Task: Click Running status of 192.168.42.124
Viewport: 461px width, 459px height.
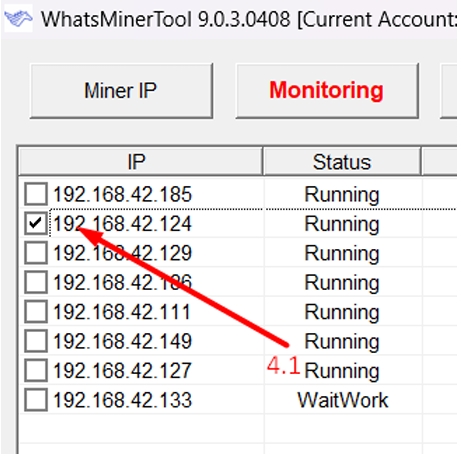Action: point(342,225)
